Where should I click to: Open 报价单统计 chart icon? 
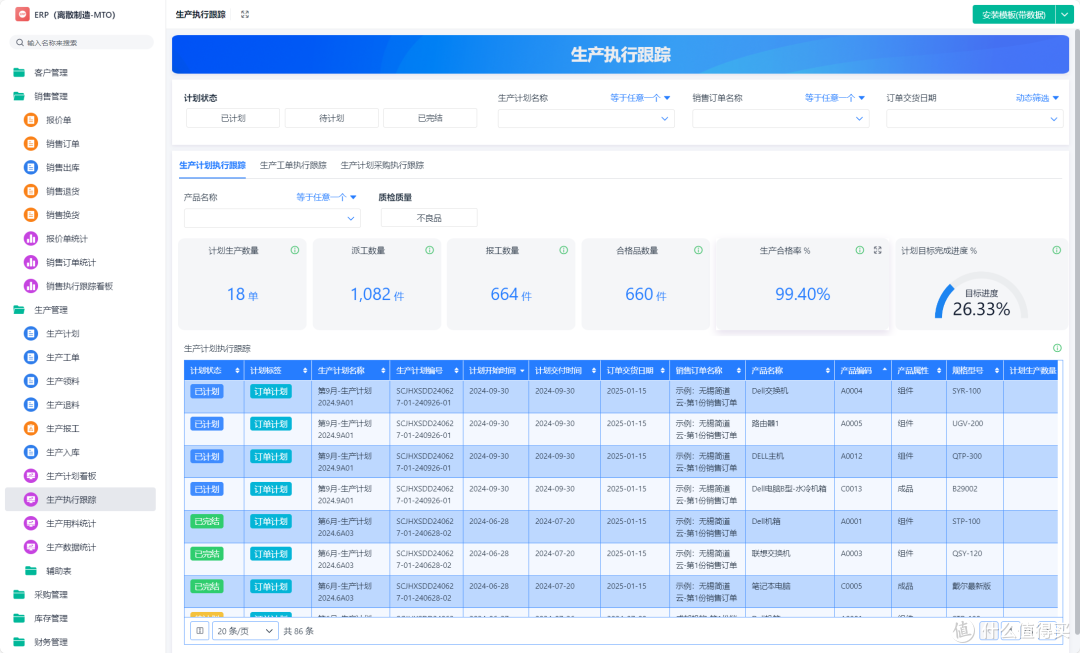pyautogui.click(x=31, y=239)
